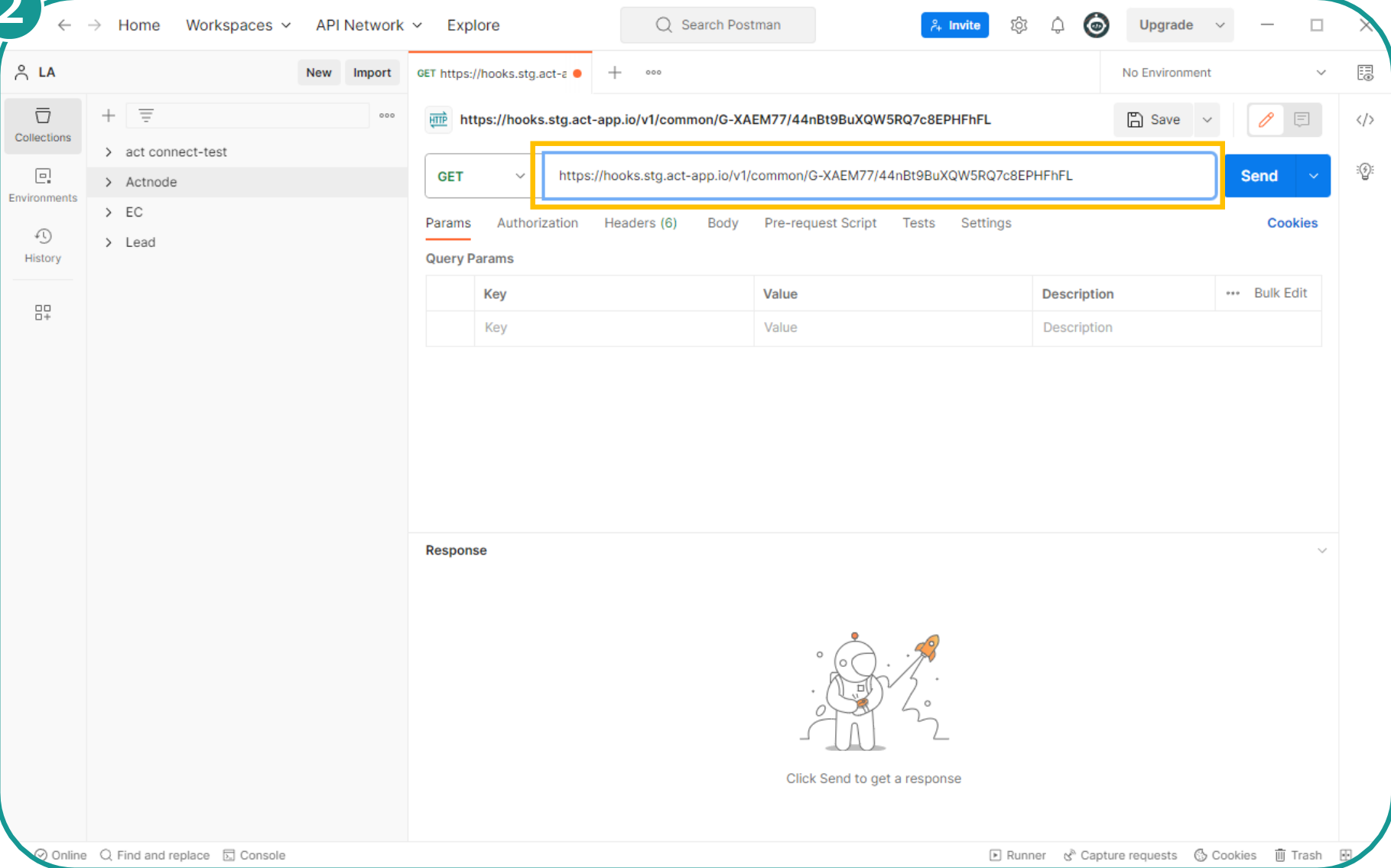Click the Search Postman box
The width and height of the screenshot is (1391, 868).
point(718,25)
